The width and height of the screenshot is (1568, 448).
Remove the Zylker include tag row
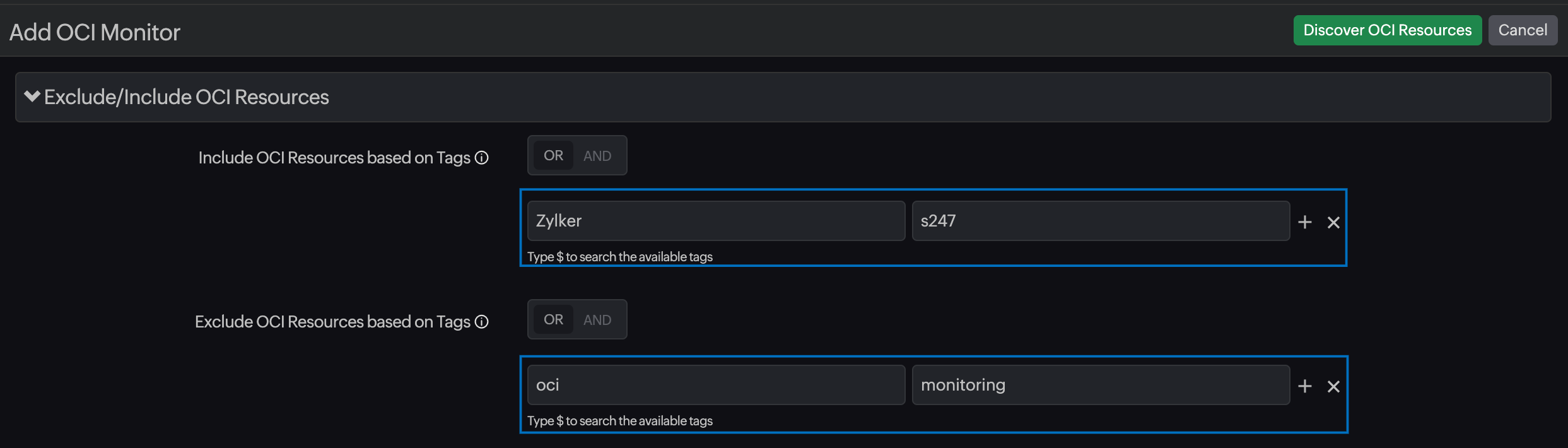coord(1333,222)
